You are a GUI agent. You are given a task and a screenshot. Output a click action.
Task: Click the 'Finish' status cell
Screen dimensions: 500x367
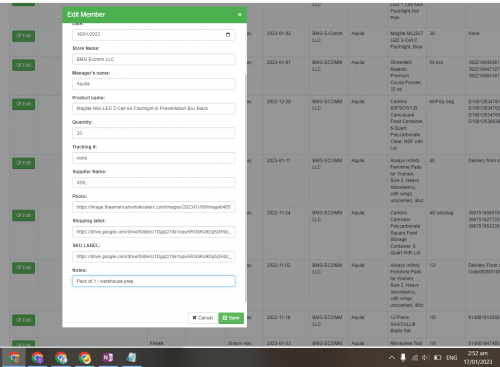tap(156, 343)
